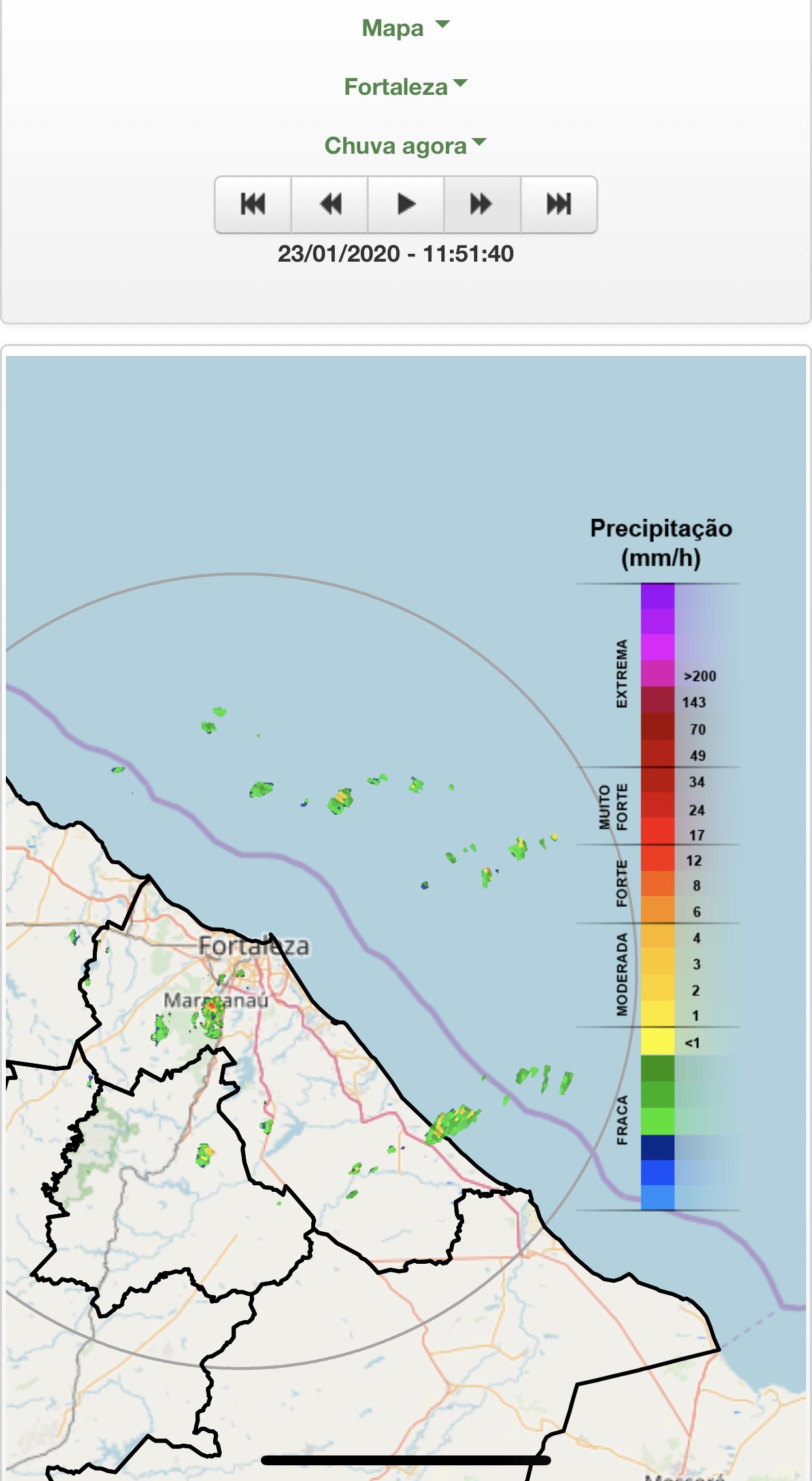Click the magenta >200 legend swatch
The image size is (812, 1481).
point(657,673)
